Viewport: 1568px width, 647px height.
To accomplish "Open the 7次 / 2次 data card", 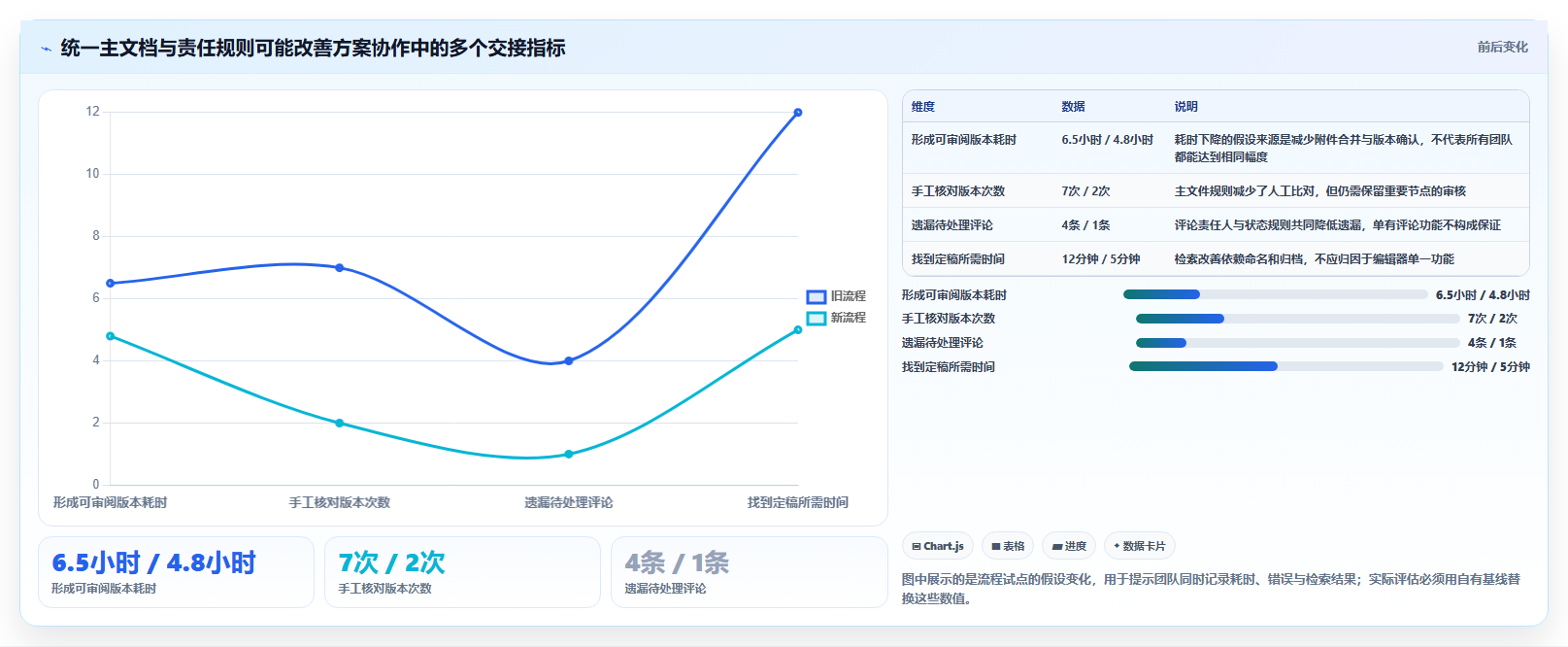I will point(462,572).
